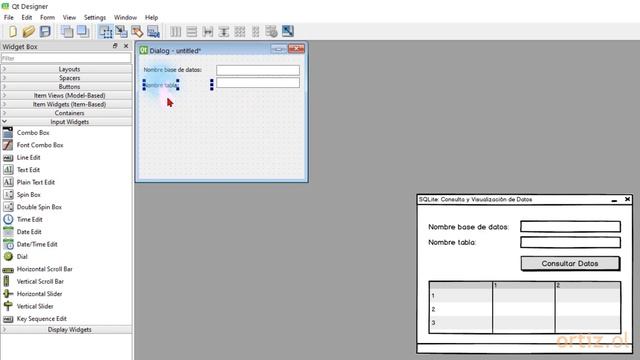
Task: Select the Edit Widgets mode icon
Action: (x=106, y=31)
